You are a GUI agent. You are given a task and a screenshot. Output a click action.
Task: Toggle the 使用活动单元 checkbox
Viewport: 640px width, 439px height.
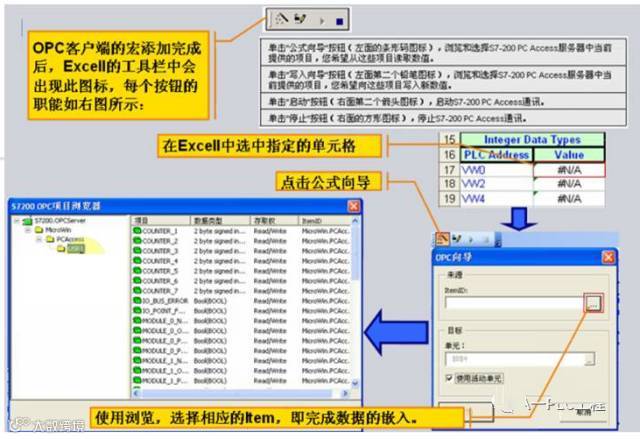coord(449,378)
